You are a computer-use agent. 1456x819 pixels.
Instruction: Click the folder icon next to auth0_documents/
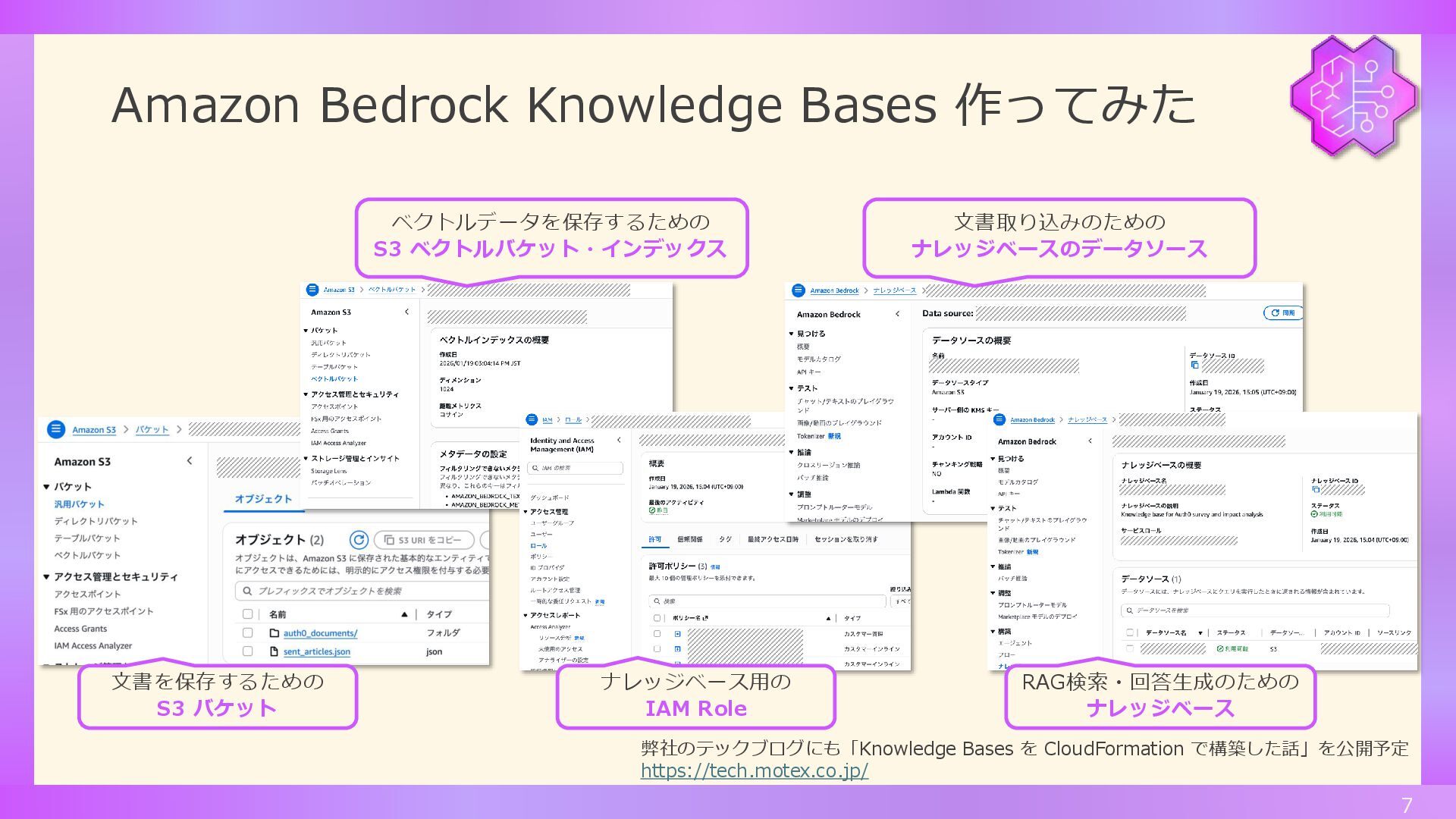[275, 633]
